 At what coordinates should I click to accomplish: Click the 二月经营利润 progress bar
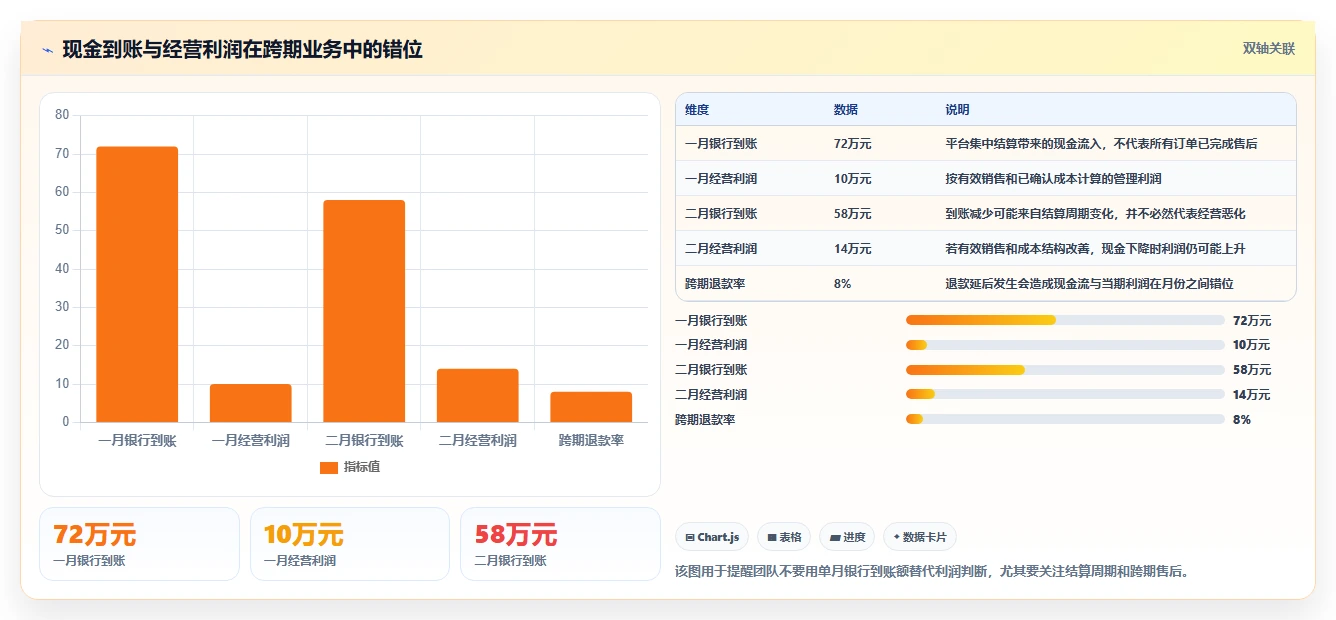pyautogui.click(x=1065, y=395)
